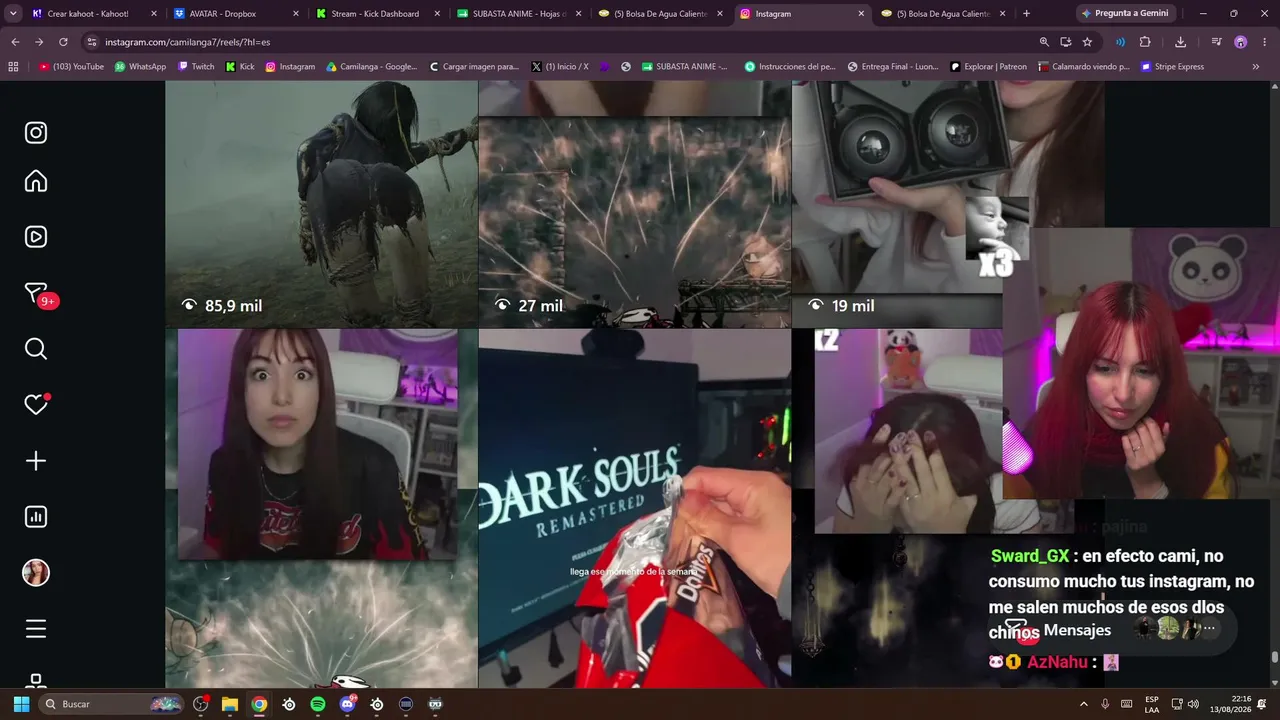The image size is (1280, 720).
Task: Go to Instagram Home feed
Action: tap(36, 181)
